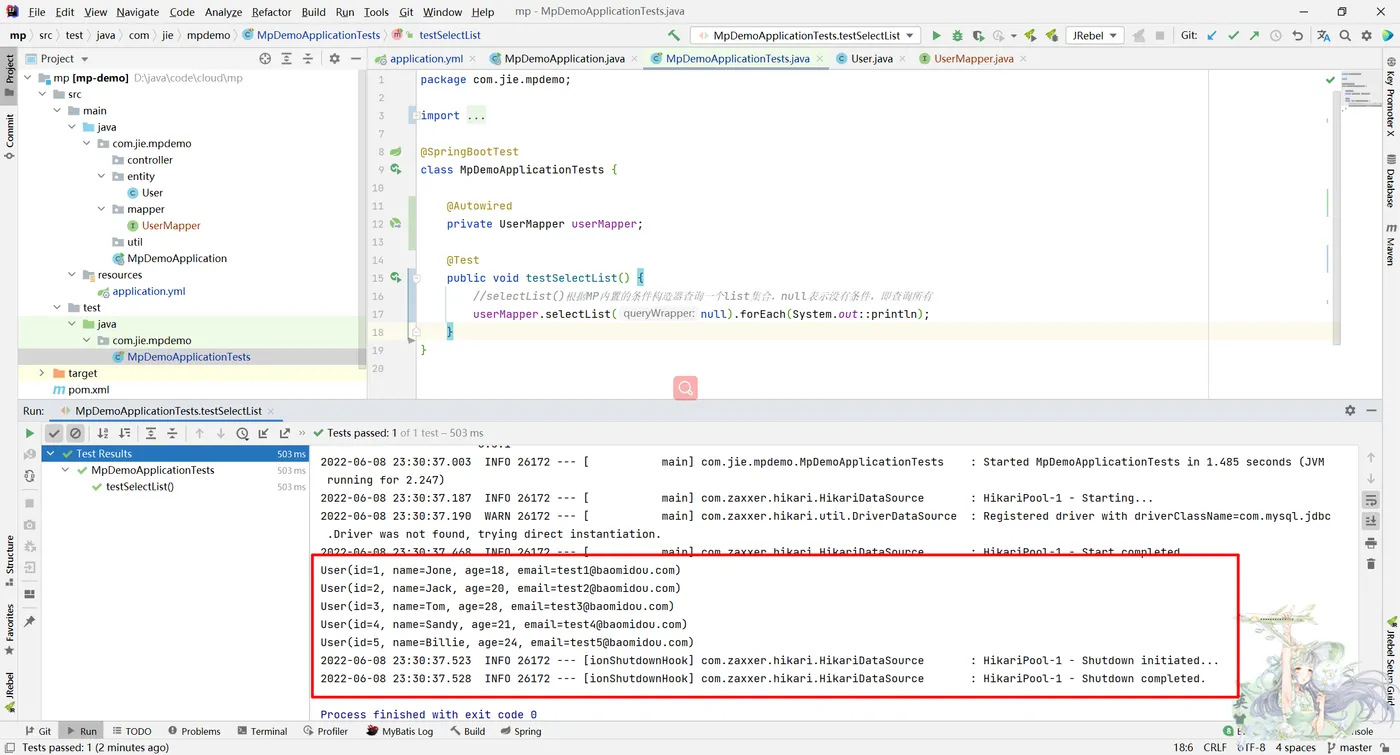The width and height of the screenshot is (1400, 755).
Task: Open the run configuration dropdown
Action: pyautogui.click(x=805, y=35)
